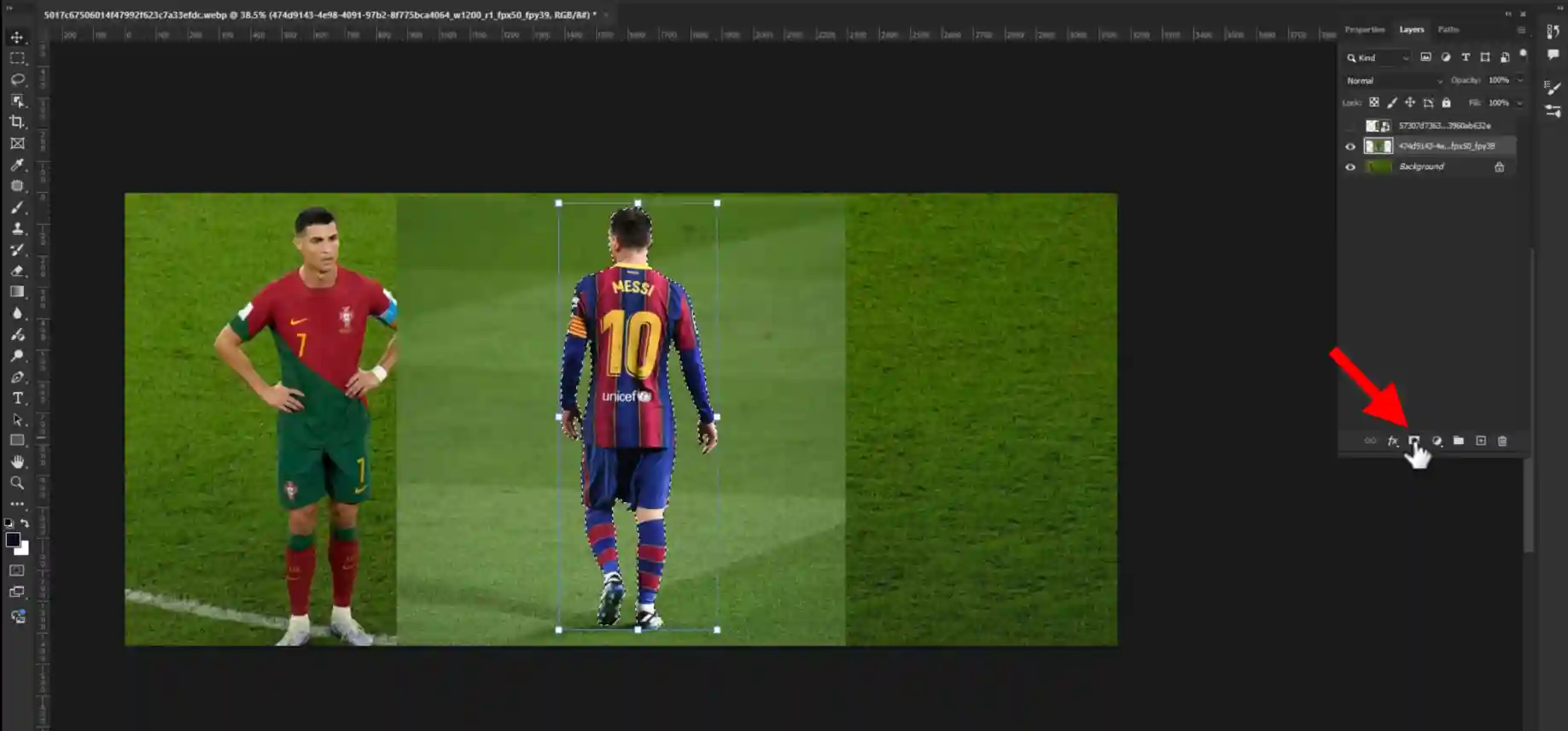Viewport: 1568px width, 731px height.
Task: Select the Spot Healing Brush tool
Action: 17,186
